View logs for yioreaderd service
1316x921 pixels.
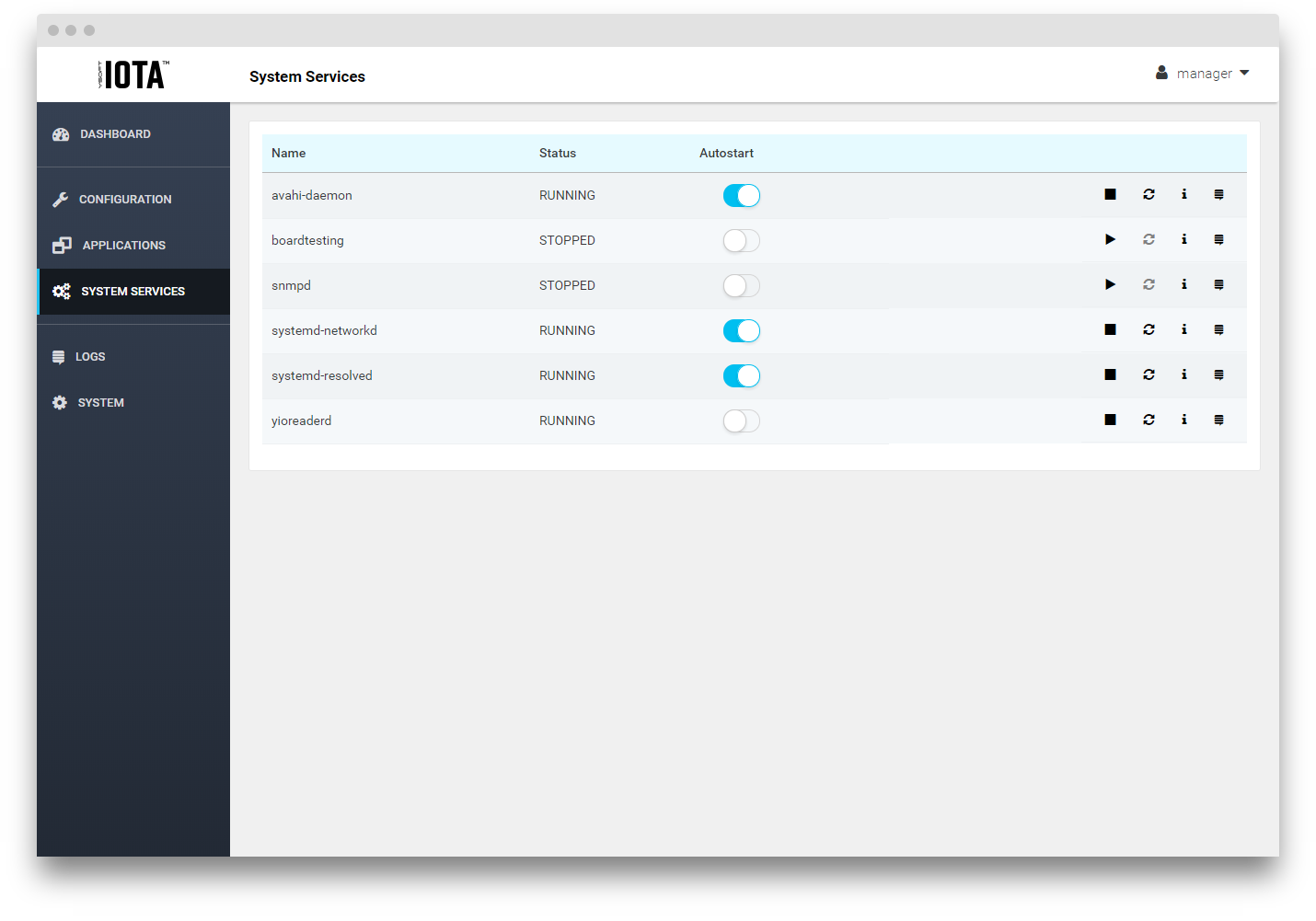pyautogui.click(x=1218, y=420)
